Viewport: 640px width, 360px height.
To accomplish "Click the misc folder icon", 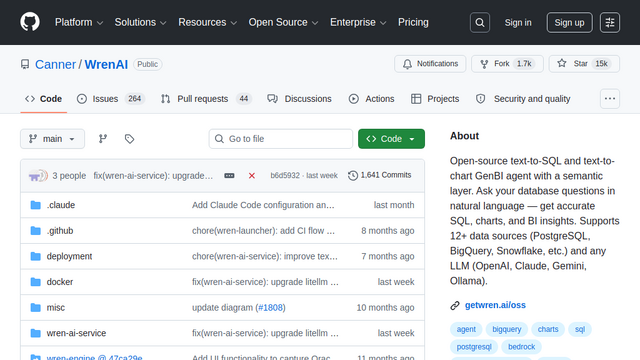I will coord(36,307).
